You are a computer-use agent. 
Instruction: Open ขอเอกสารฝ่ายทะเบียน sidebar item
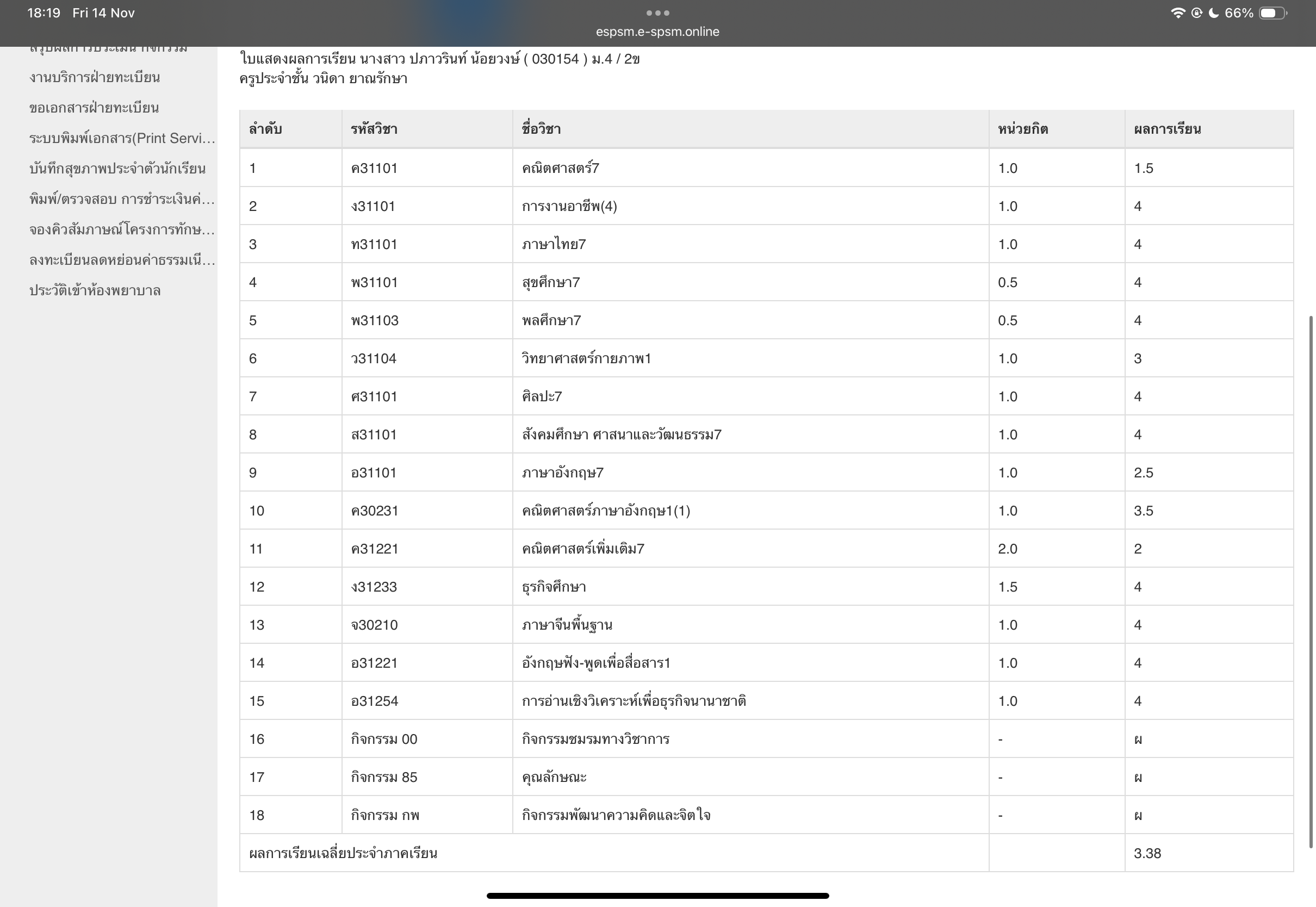[x=94, y=108]
